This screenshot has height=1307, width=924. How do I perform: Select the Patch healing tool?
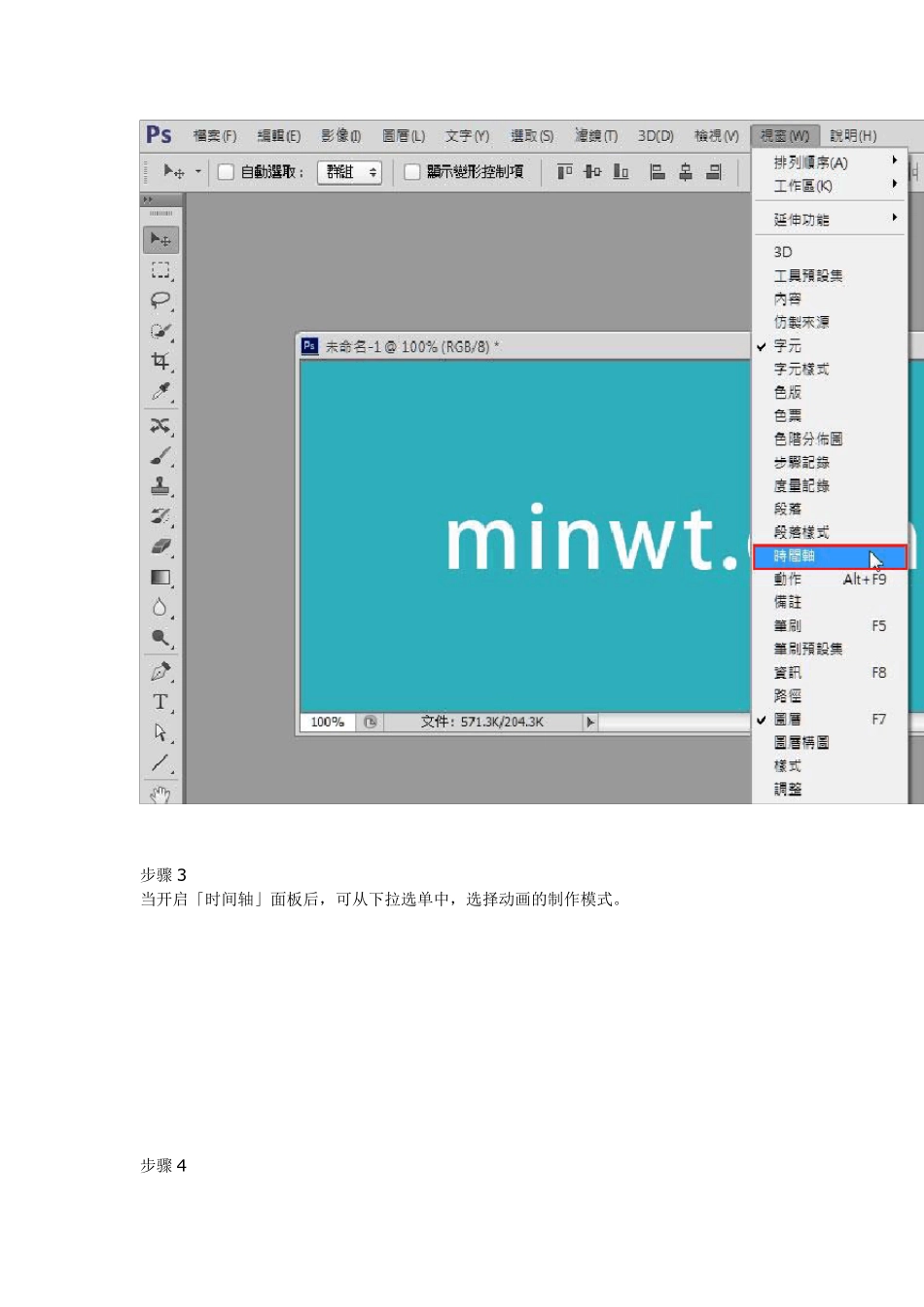[160, 426]
